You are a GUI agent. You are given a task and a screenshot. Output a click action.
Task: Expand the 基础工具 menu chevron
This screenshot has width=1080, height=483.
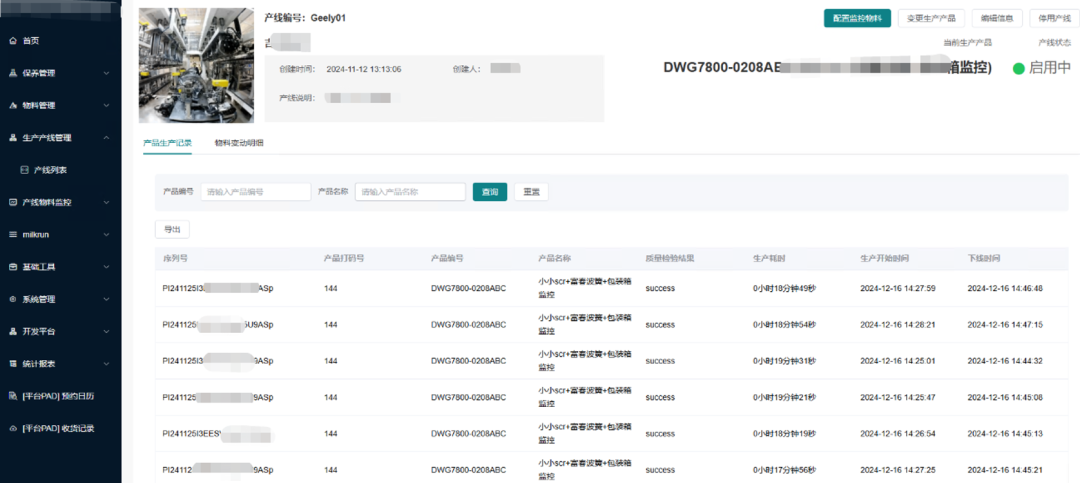pos(106,267)
